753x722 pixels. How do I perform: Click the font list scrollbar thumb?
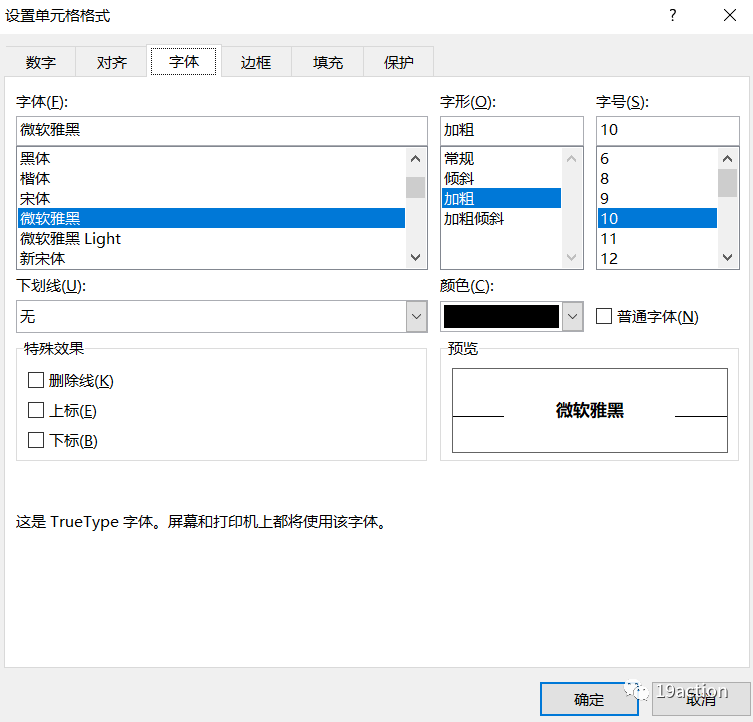415,187
